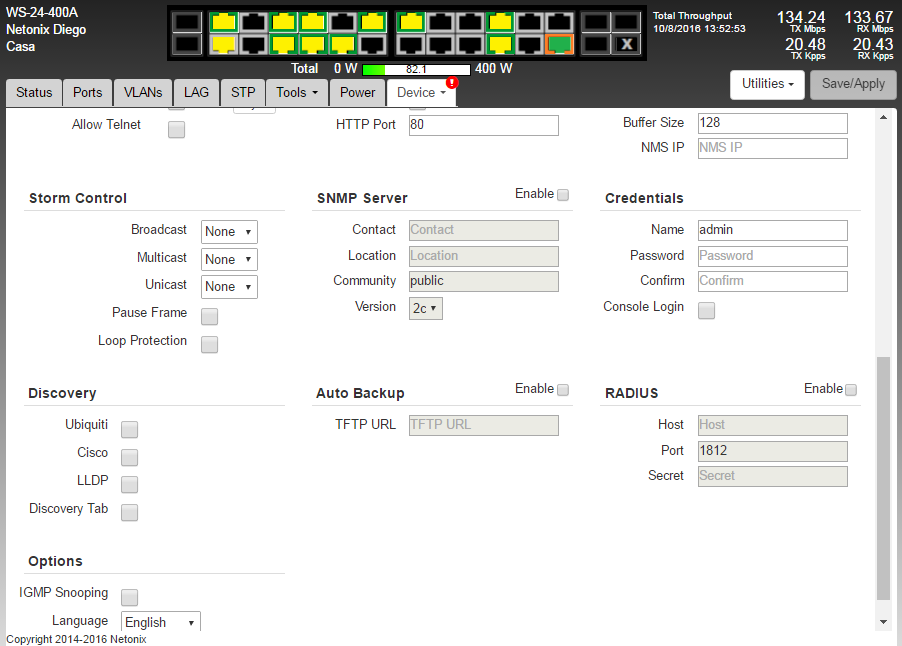Viewport: 902px width, 646px height.
Task: Open the Language dropdown
Action: coord(160,622)
